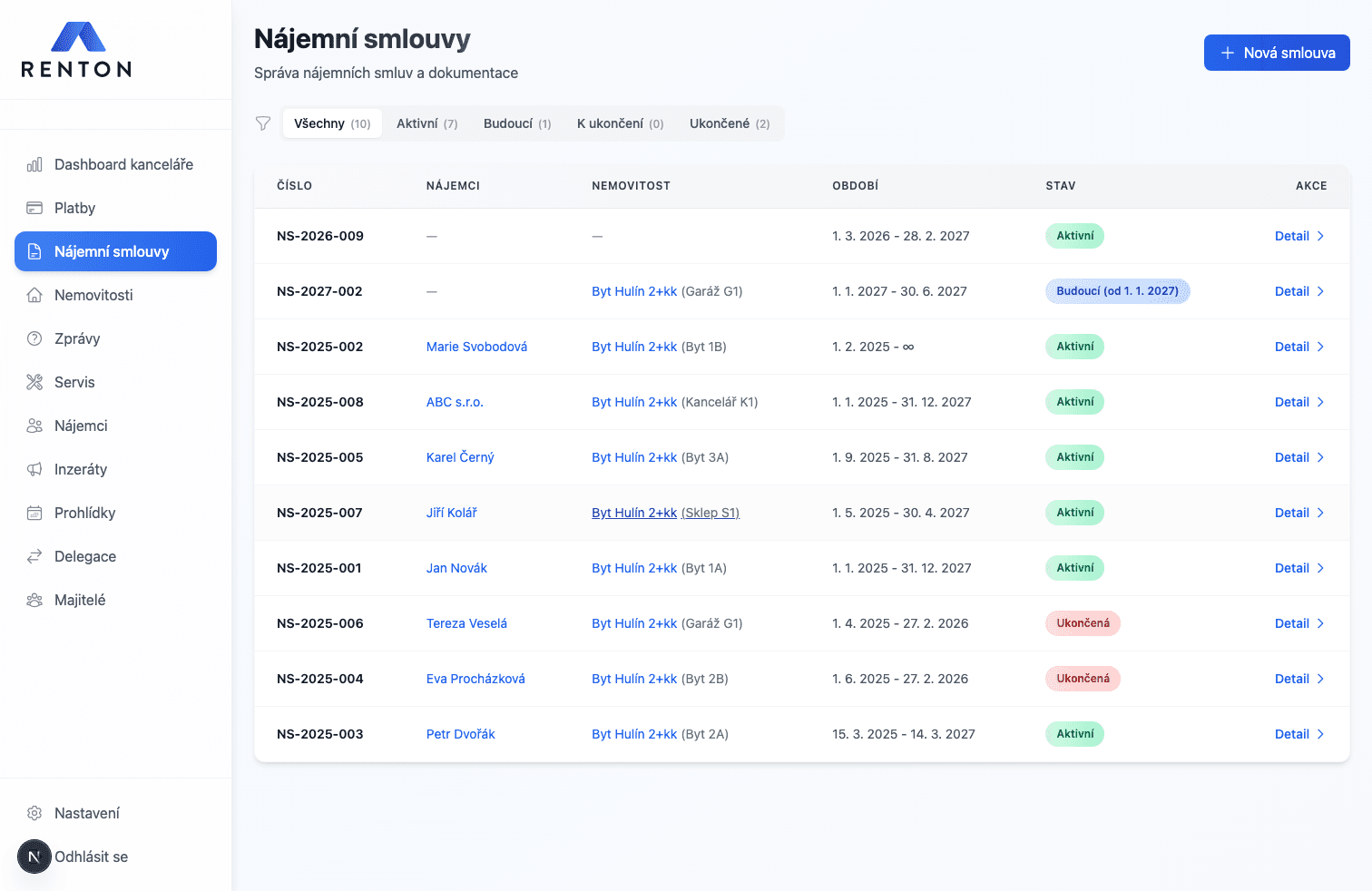Click the Nemovitosti house icon
Screen dimensions: 1372x891
click(x=34, y=295)
